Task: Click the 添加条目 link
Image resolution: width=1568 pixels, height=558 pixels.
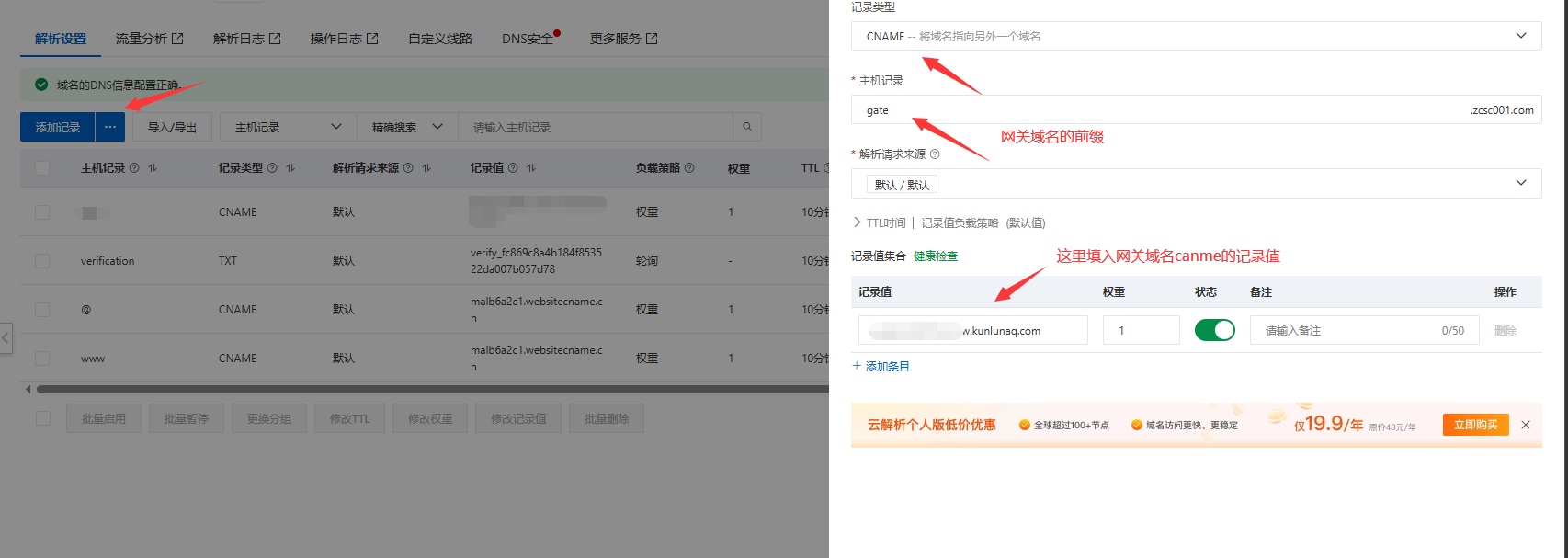Action: (881, 366)
